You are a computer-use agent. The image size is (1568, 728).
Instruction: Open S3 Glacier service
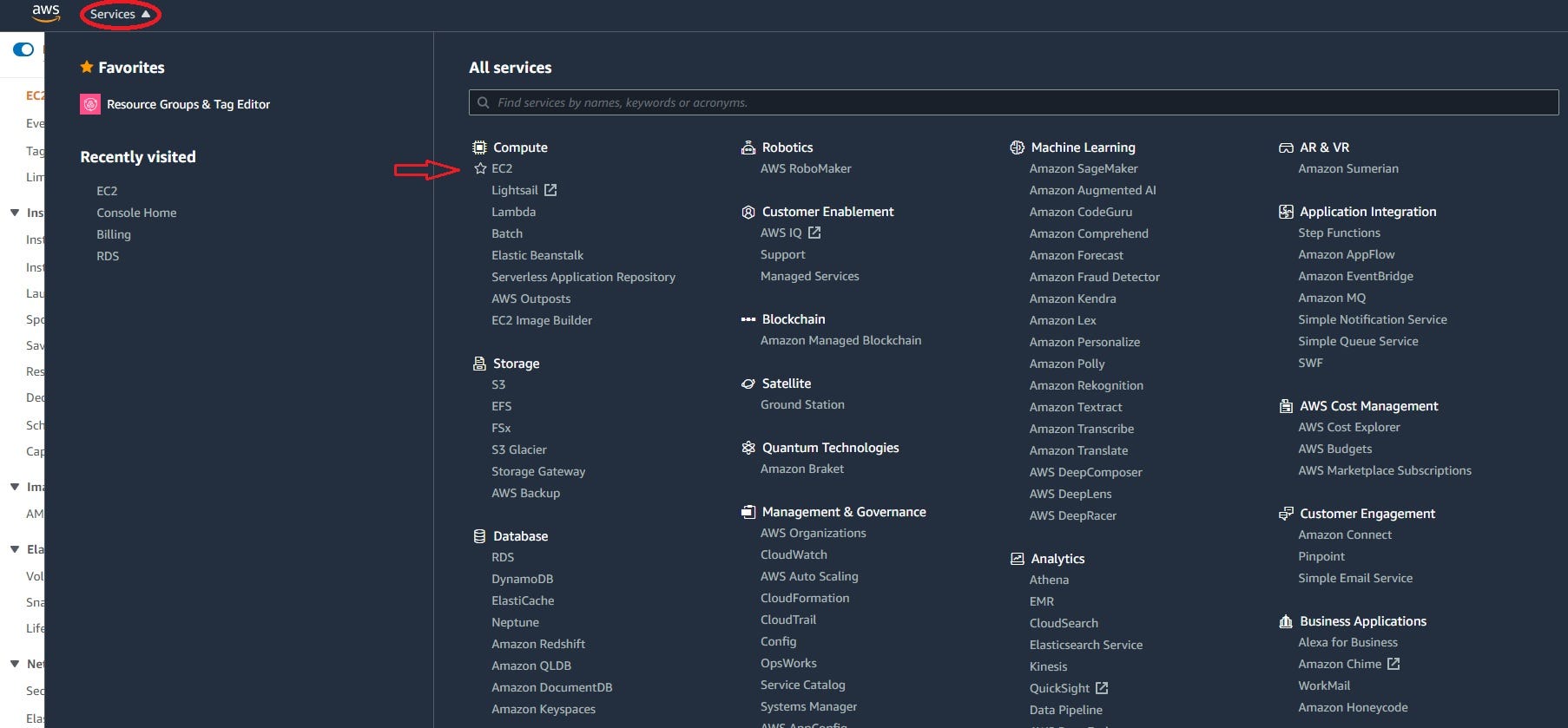(519, 449)
